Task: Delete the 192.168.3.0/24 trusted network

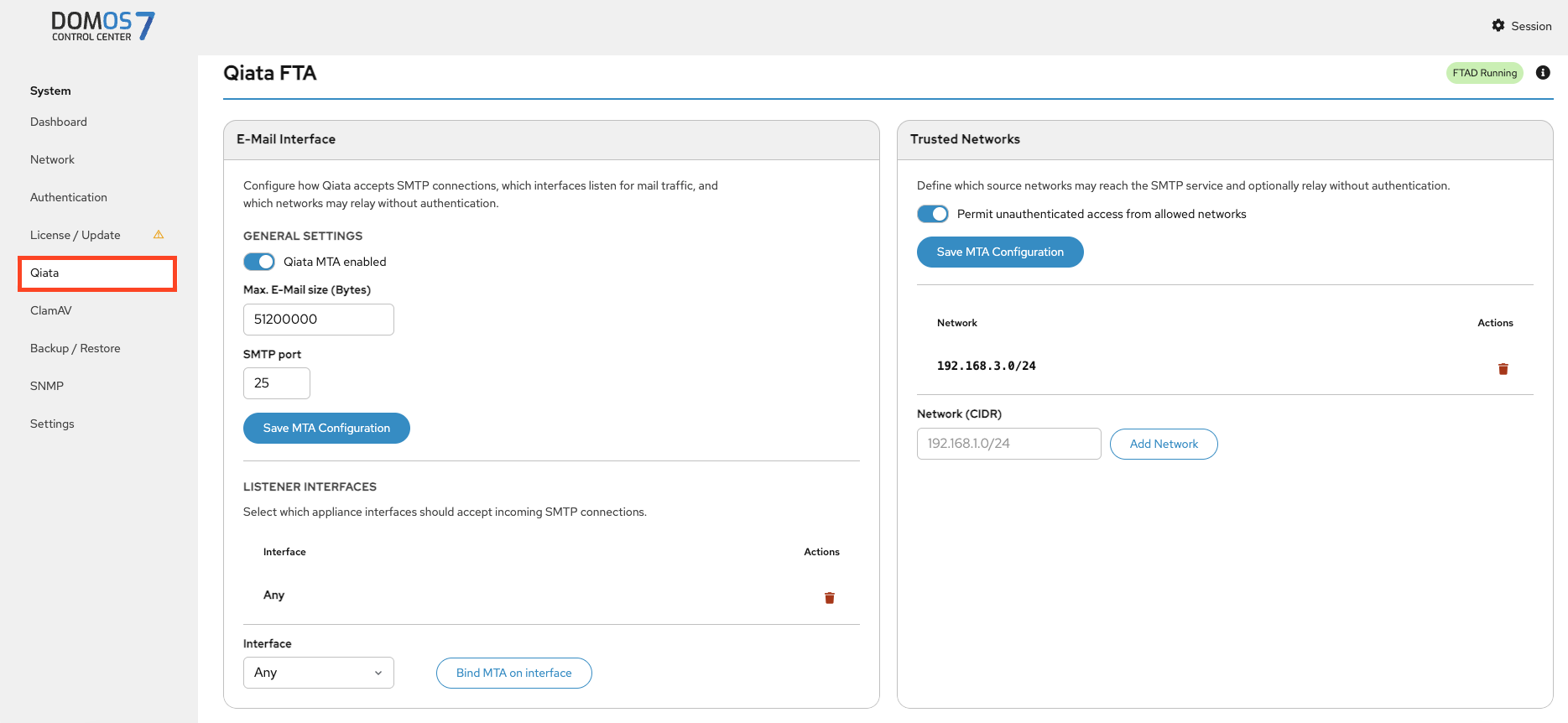Action: (x=1503, y=369)
